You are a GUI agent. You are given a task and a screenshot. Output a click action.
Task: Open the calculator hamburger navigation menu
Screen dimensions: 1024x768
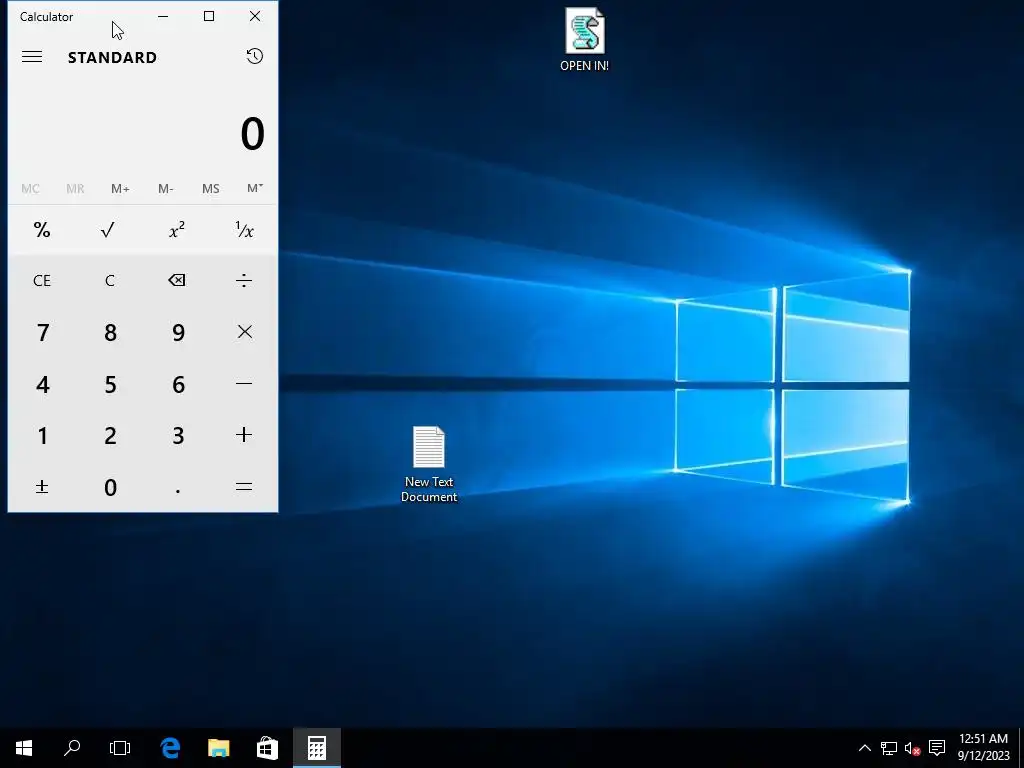tap(32, 57)
